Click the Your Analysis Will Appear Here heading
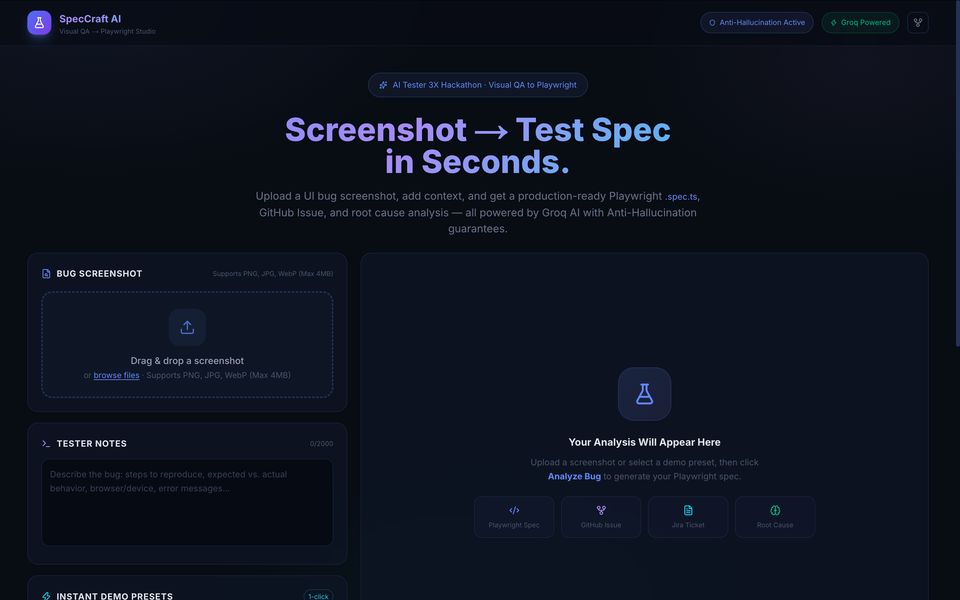This screenshot has width=960, height=600. 645,442
